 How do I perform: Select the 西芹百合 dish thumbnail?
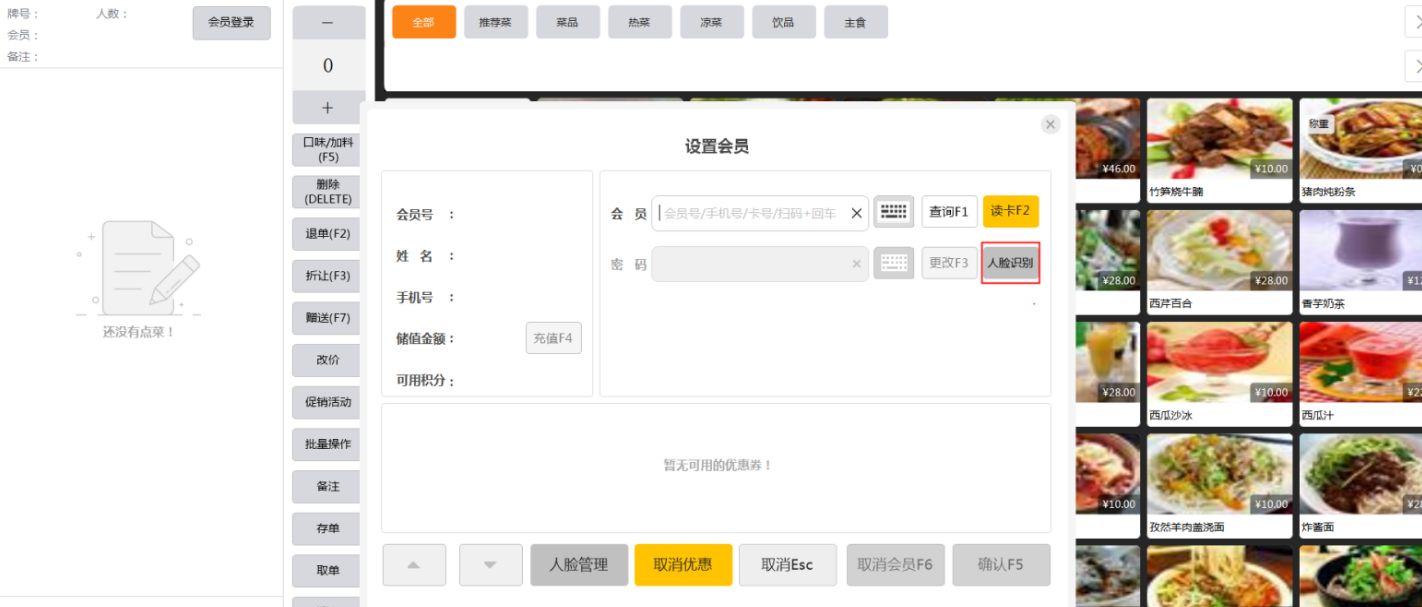(x=1219, y=252)
